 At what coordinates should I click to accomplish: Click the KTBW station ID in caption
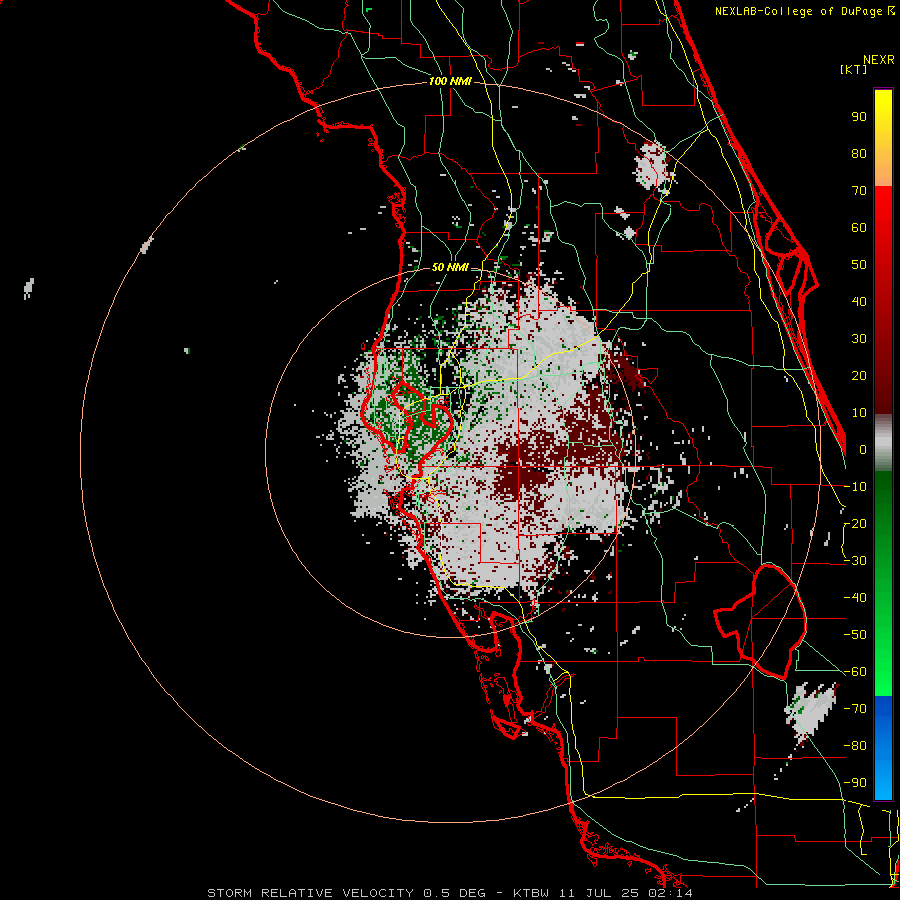[531, 893]
